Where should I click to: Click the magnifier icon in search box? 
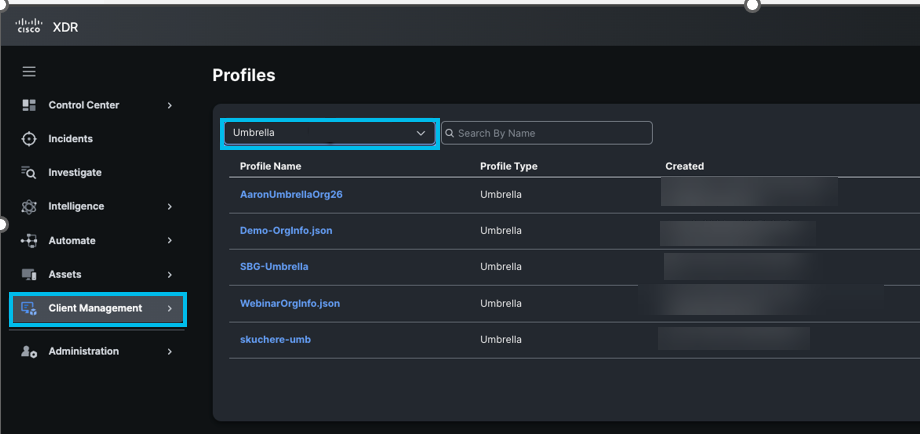pos(449,133)
